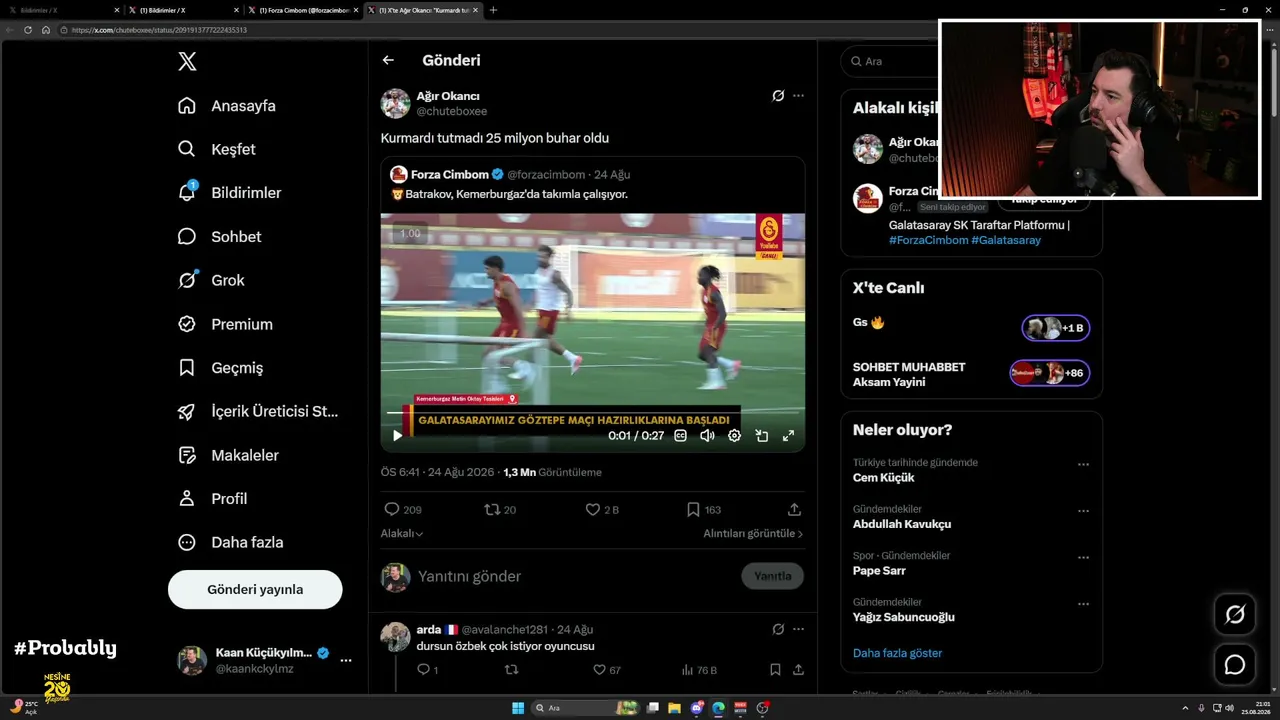Open the Windows Start menu
This screenshot has width=1280, height=720.
[x=518, y=708]
